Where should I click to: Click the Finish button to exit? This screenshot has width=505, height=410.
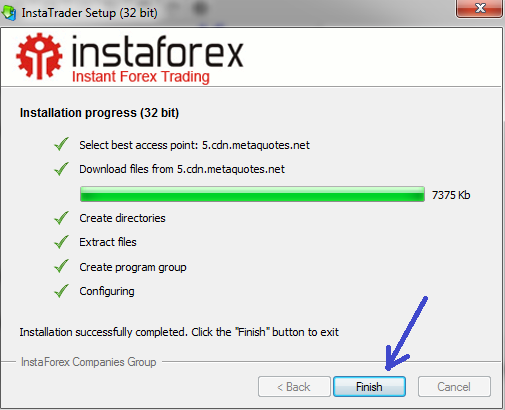point(369,387)
